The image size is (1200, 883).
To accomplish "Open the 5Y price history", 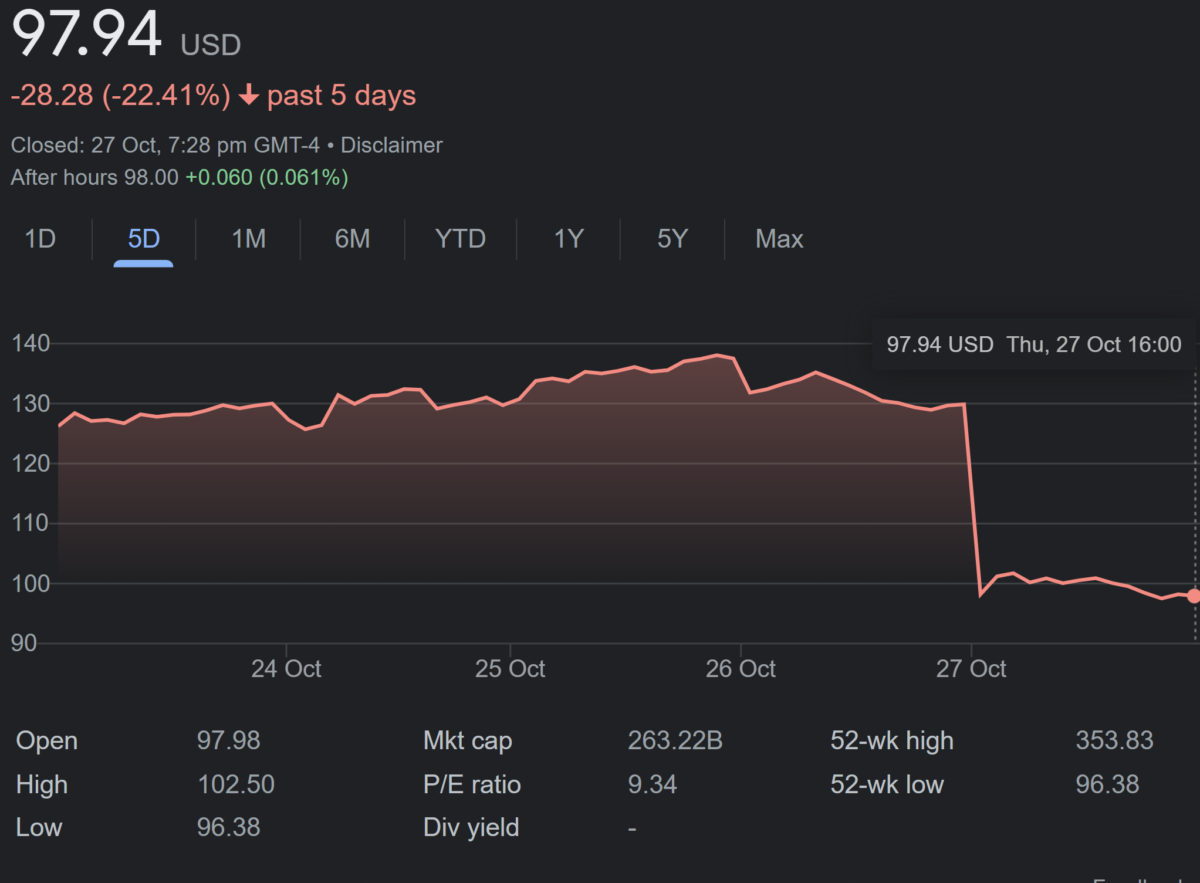I will [x=672, y=239].
